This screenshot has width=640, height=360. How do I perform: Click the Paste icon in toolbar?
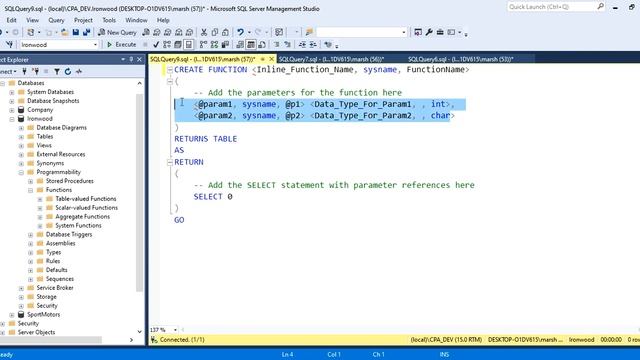[x=225, y=32]
